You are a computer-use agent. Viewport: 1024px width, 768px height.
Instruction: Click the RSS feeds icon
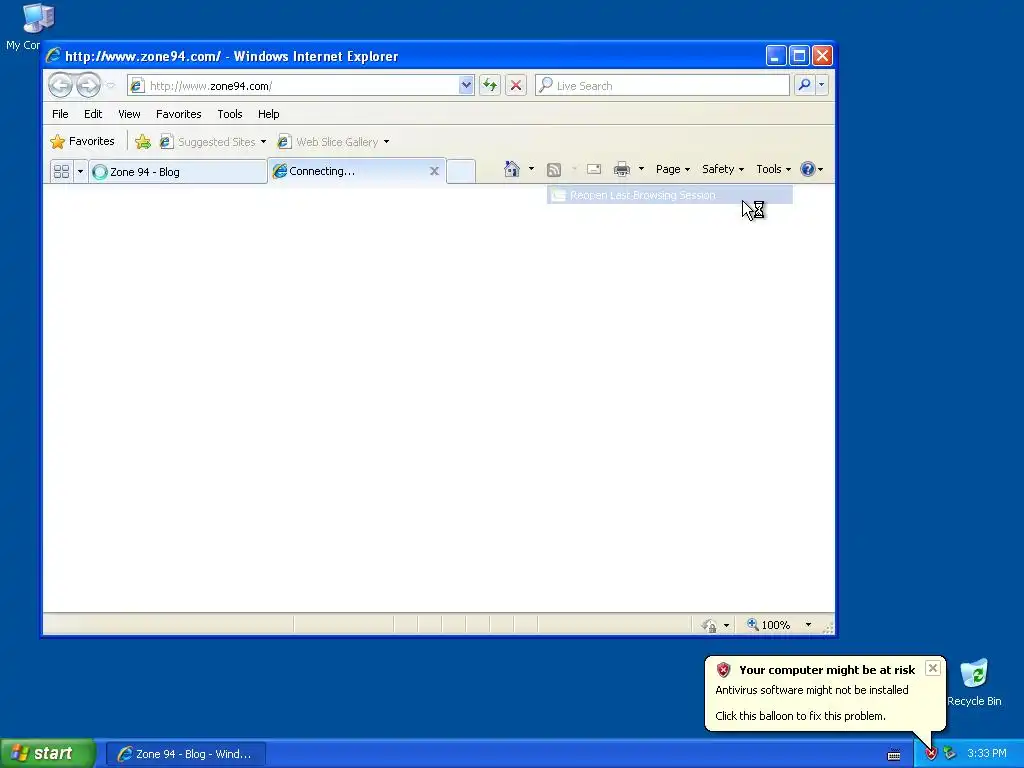[554, 170]
